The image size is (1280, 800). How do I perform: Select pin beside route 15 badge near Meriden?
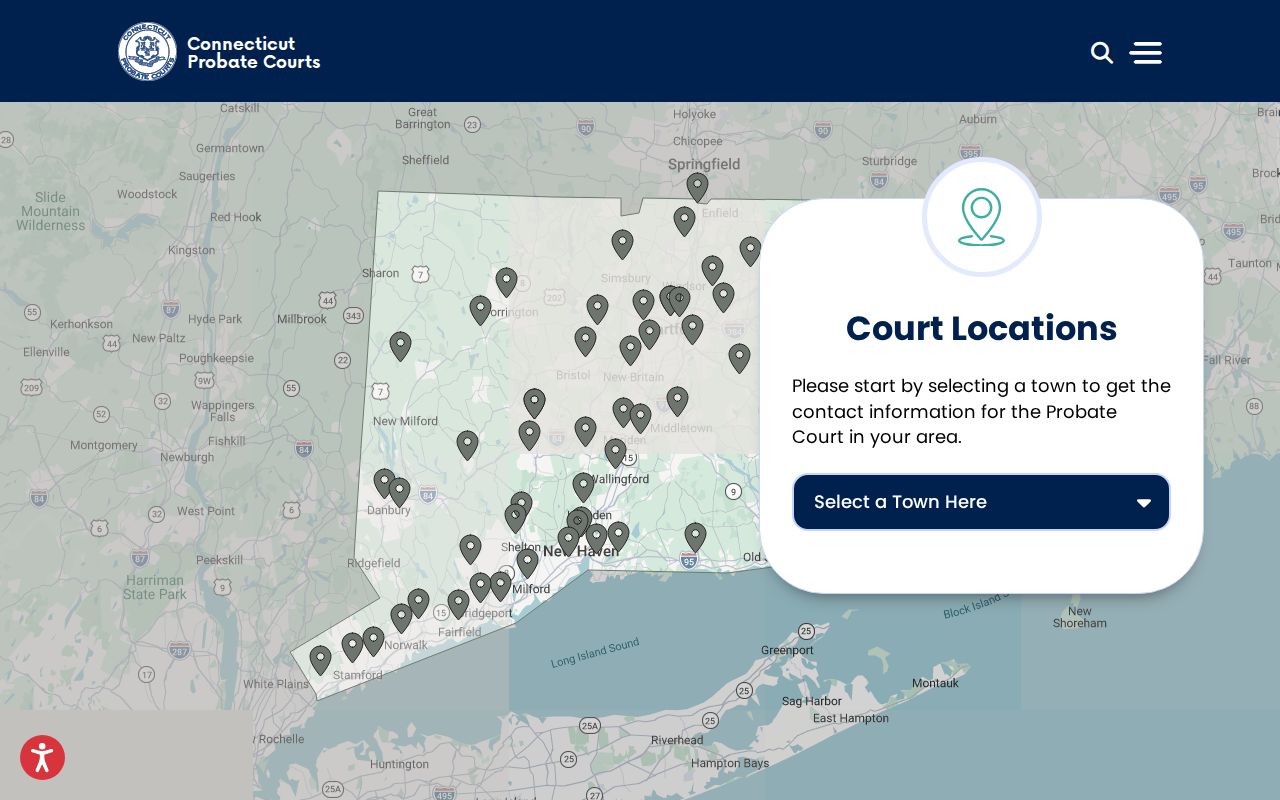[x=615, y=453]
